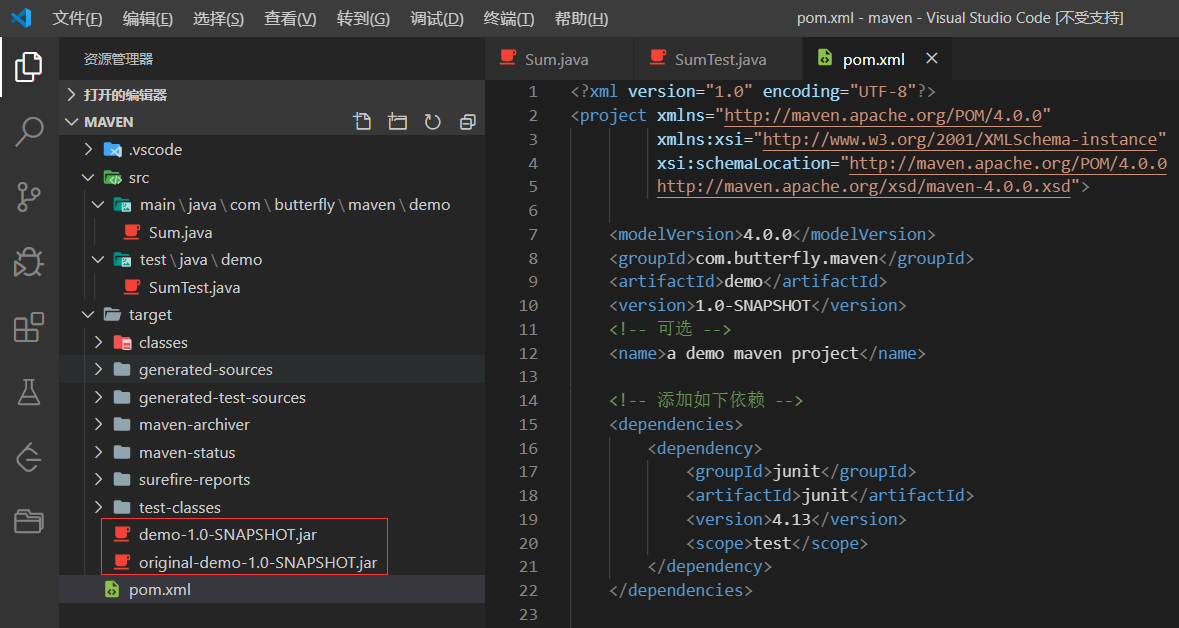Refresh the explorer file tree
The image size is (1179, 628).
(x=432, y=122)
